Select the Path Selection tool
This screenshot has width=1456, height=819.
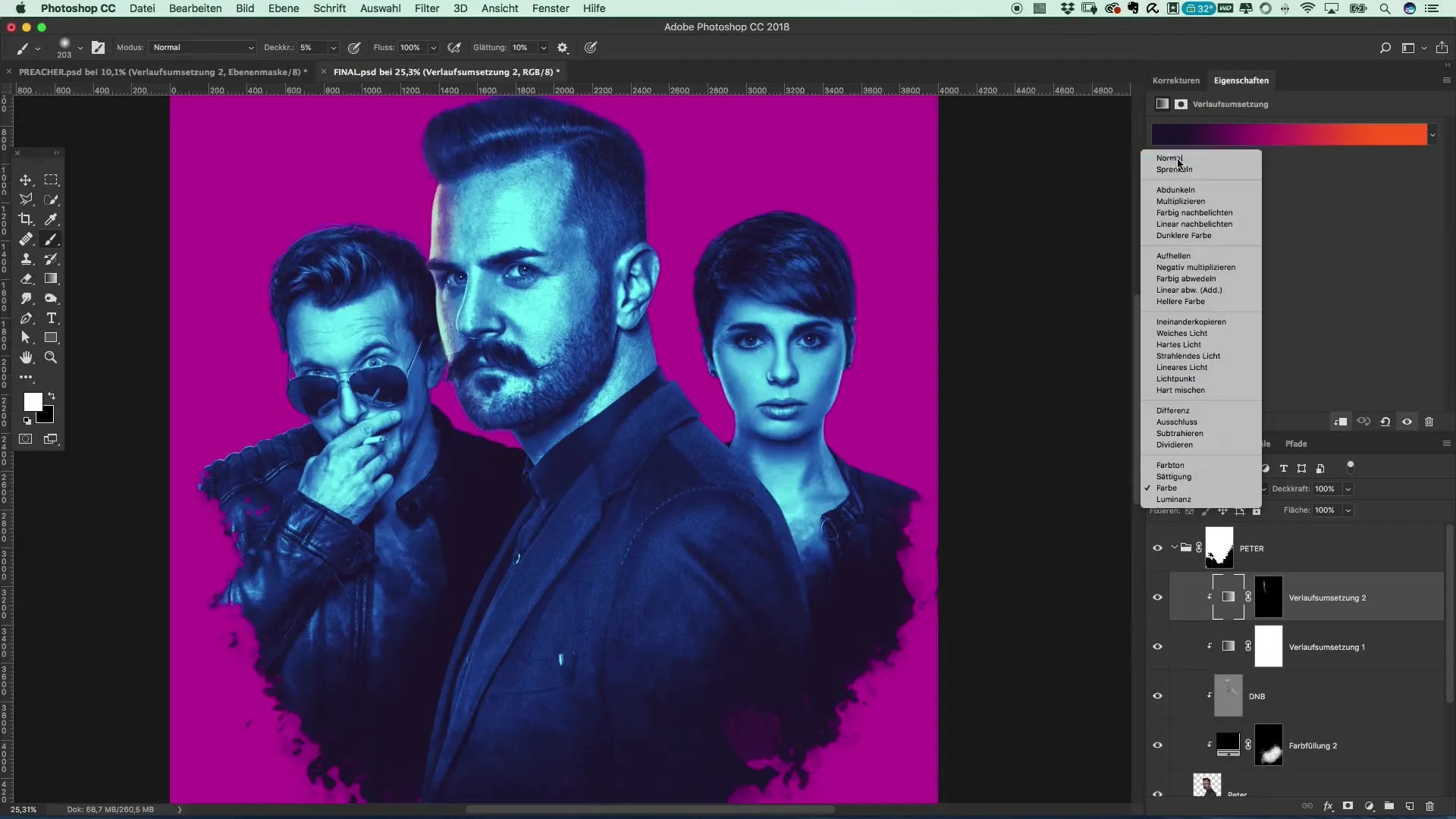click(x=26, y=337)
